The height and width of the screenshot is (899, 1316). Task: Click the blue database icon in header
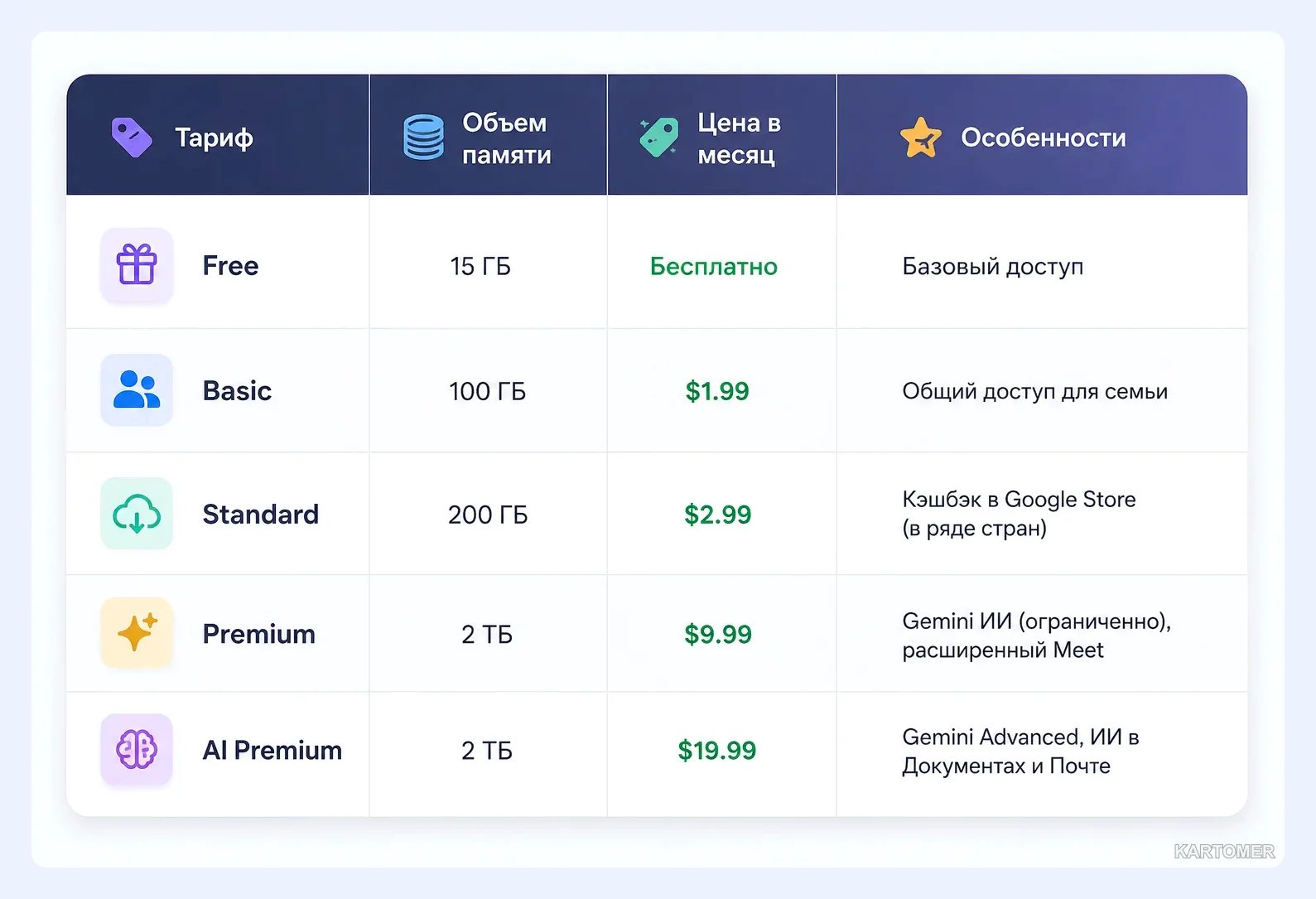coord(424,138)
